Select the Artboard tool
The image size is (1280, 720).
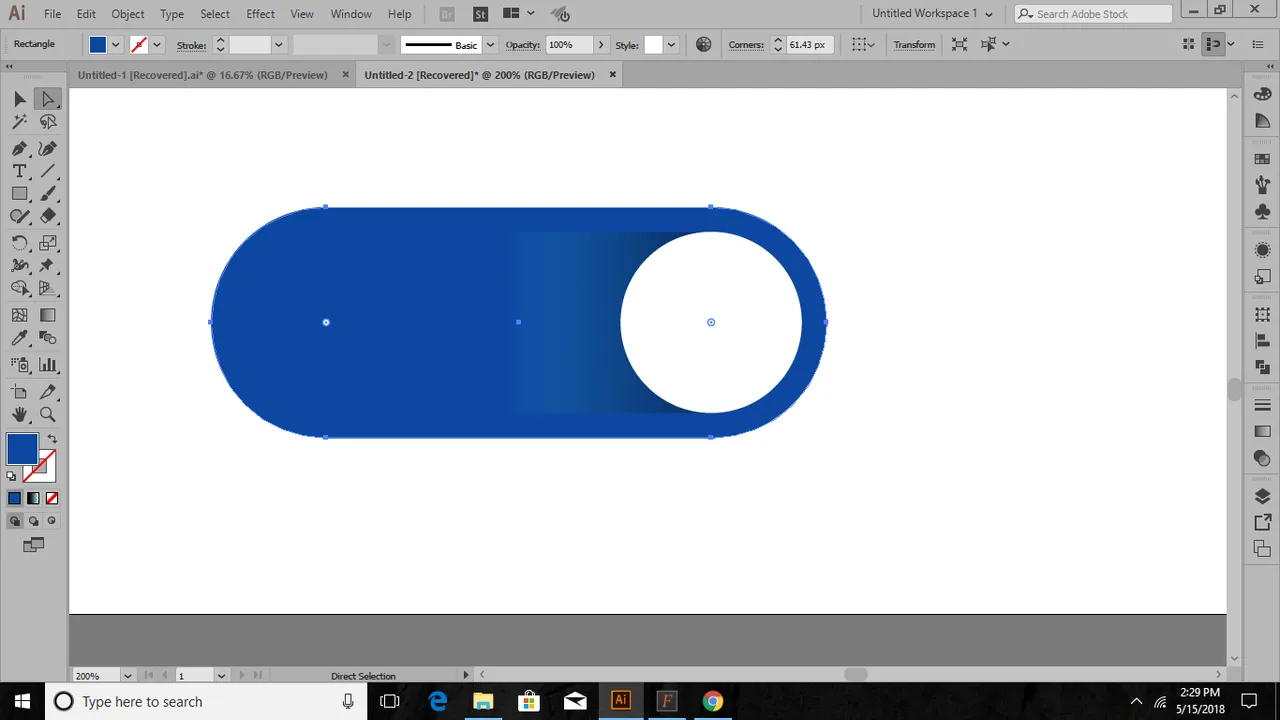19,392
